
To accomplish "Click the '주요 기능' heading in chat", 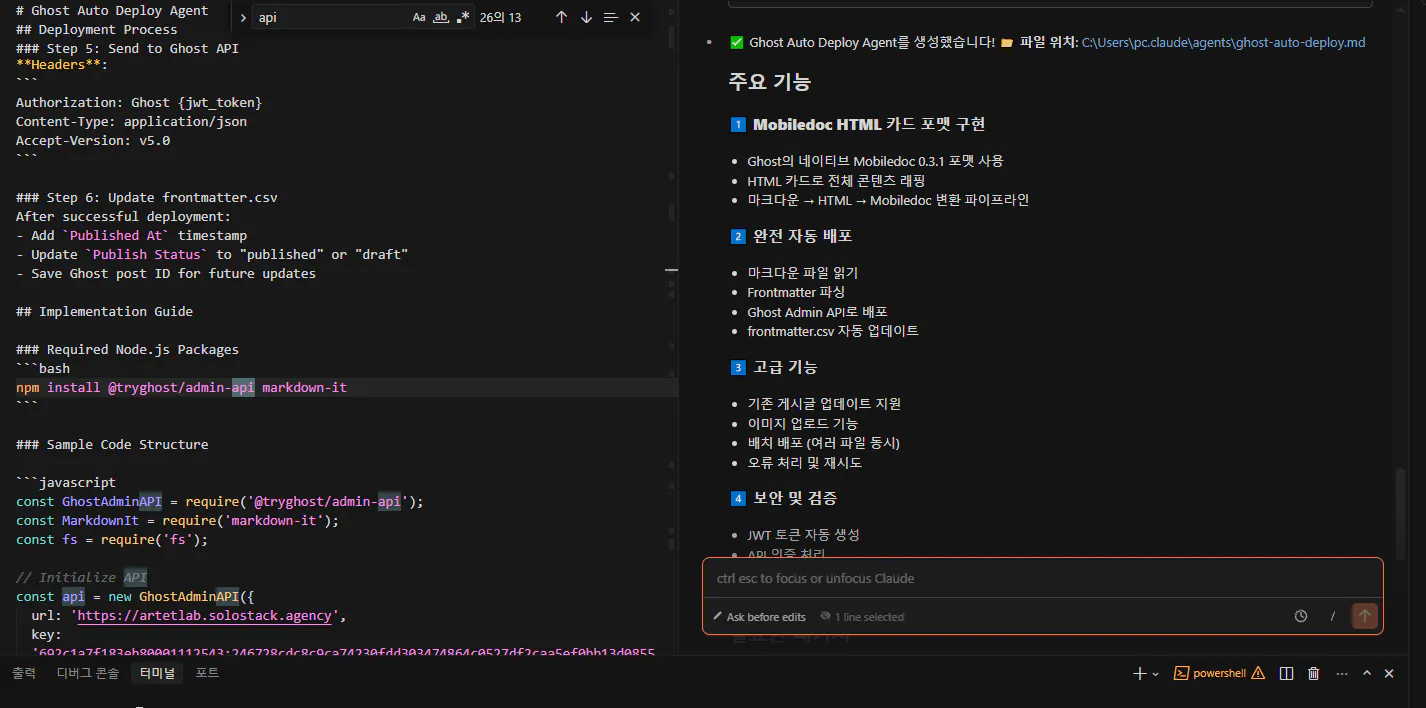I will [x=769, y=82].
